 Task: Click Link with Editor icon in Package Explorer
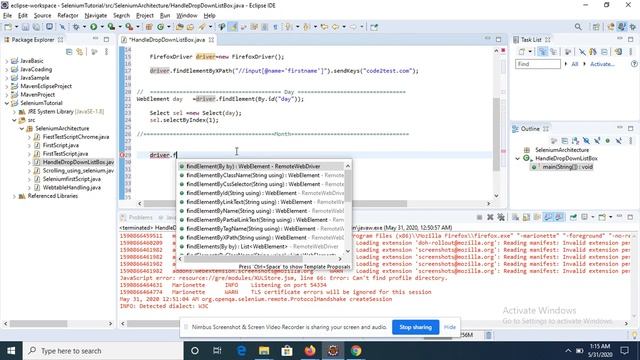pyautogui.click(x=80, y=52)
